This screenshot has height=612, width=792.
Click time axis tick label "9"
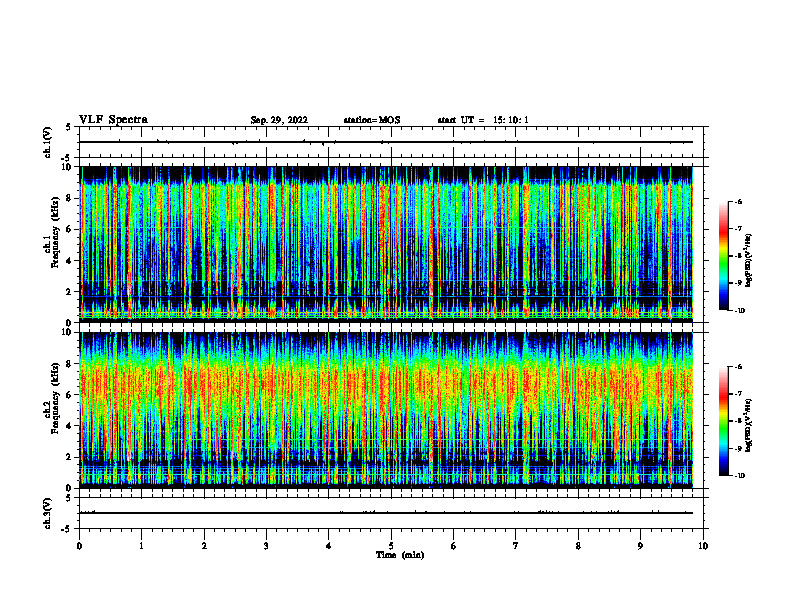point(640,546)
